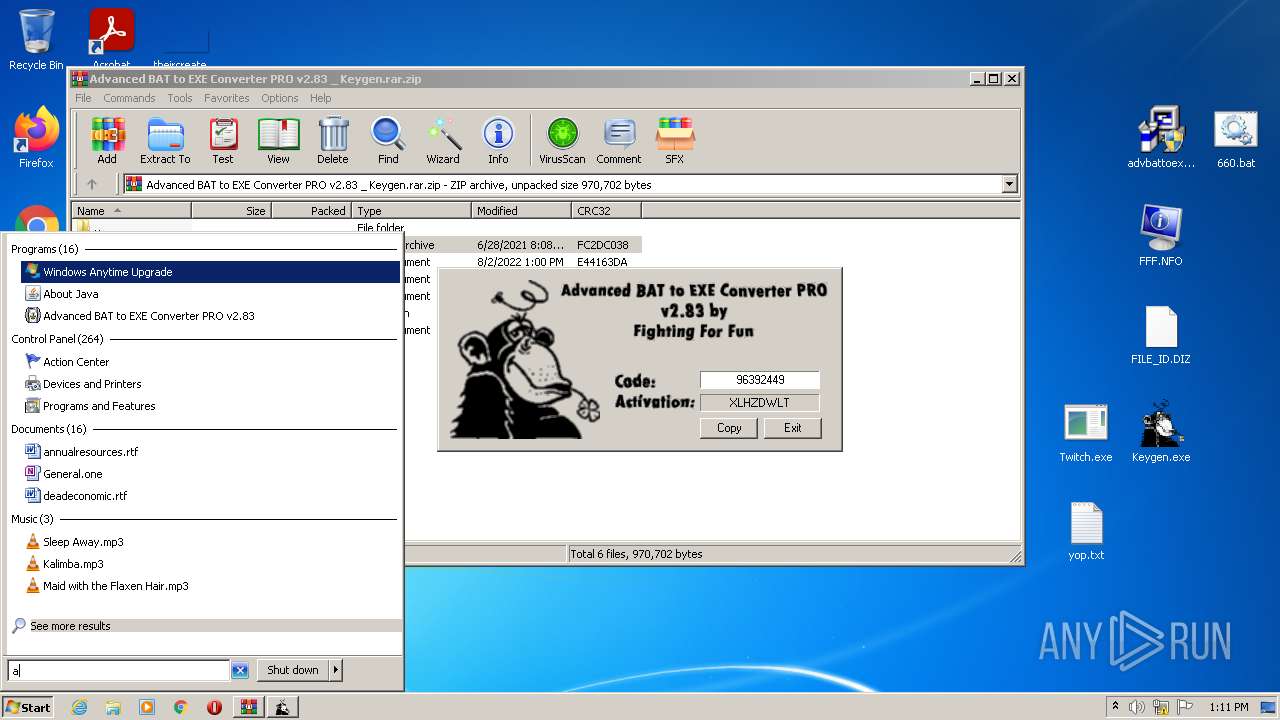Viewport: 1280px width, 720px height.
Task: Show hidden tray icons arrow
Action: coord(1116,707)
